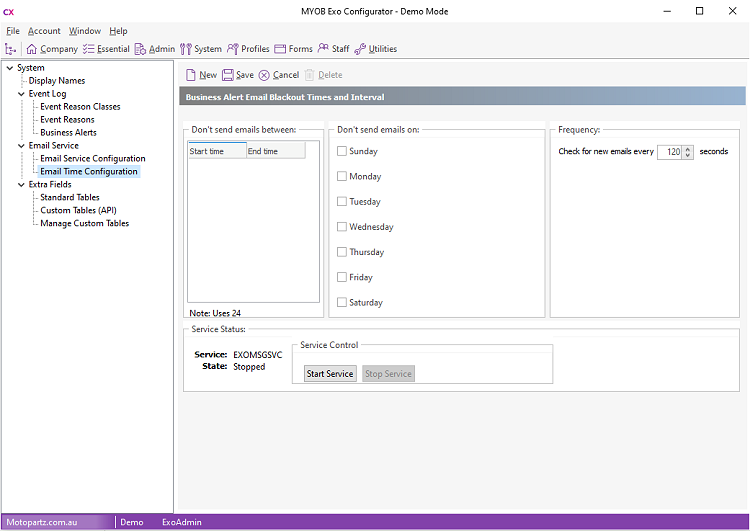Open the Help menu
This screenshot has height=531, width=750.
click(118, 31)
